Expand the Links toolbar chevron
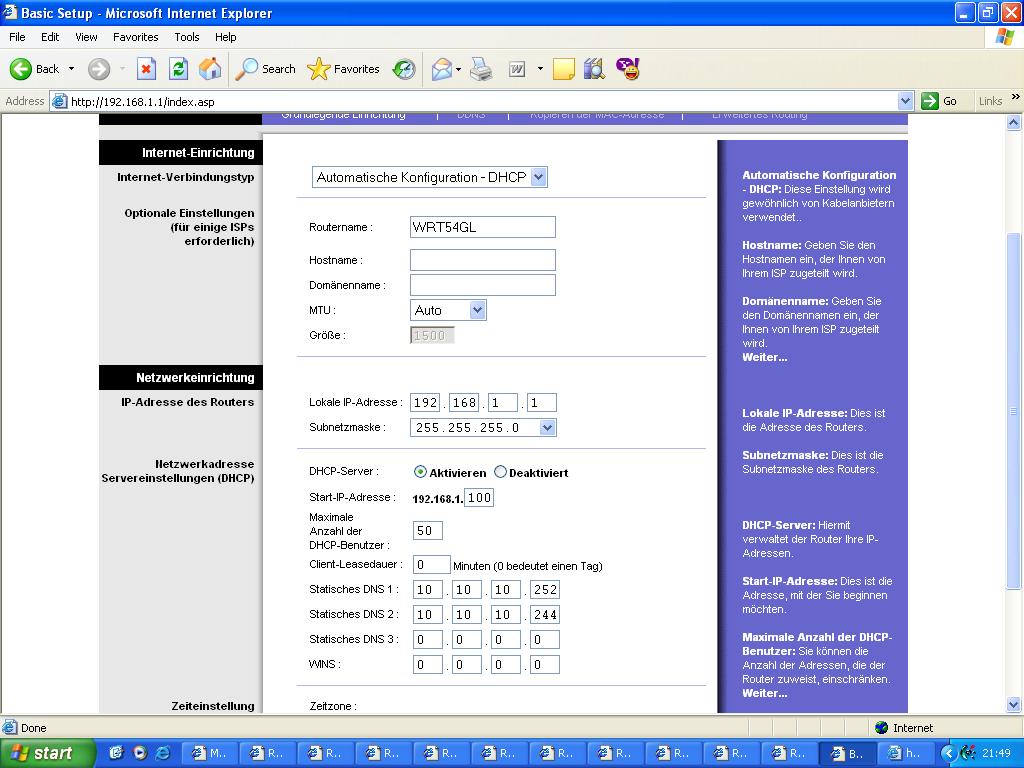The width and height of the screenshot is (1024, 768). click(1016, 97)
